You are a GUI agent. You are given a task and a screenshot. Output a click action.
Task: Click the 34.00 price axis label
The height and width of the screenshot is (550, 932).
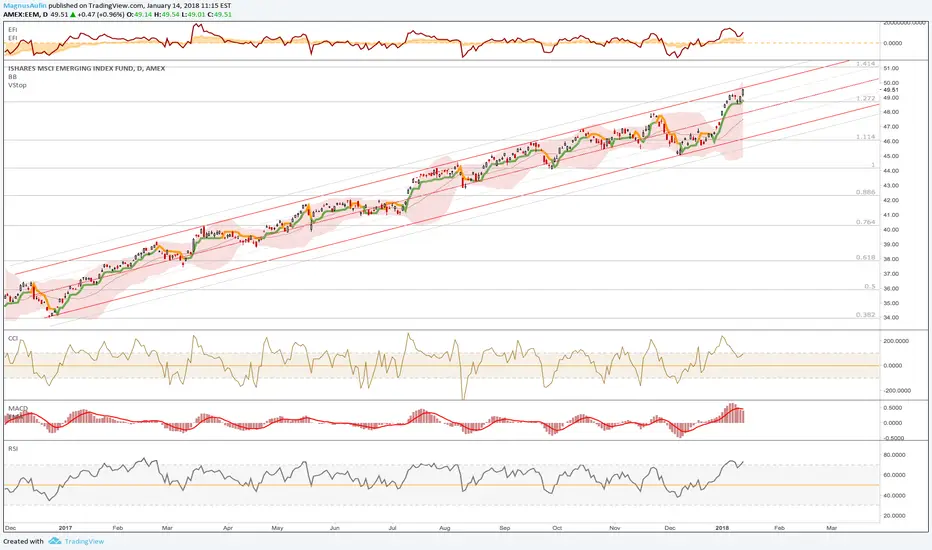point(891,318)
